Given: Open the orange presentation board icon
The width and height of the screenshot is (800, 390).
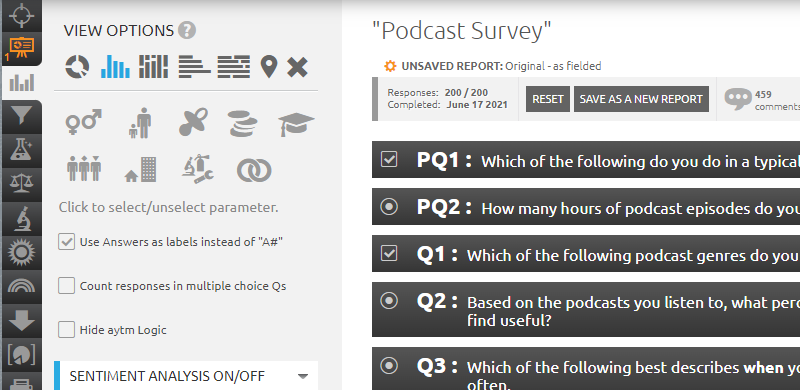Looking at the screenshot, I should click(x=21, y=47).
